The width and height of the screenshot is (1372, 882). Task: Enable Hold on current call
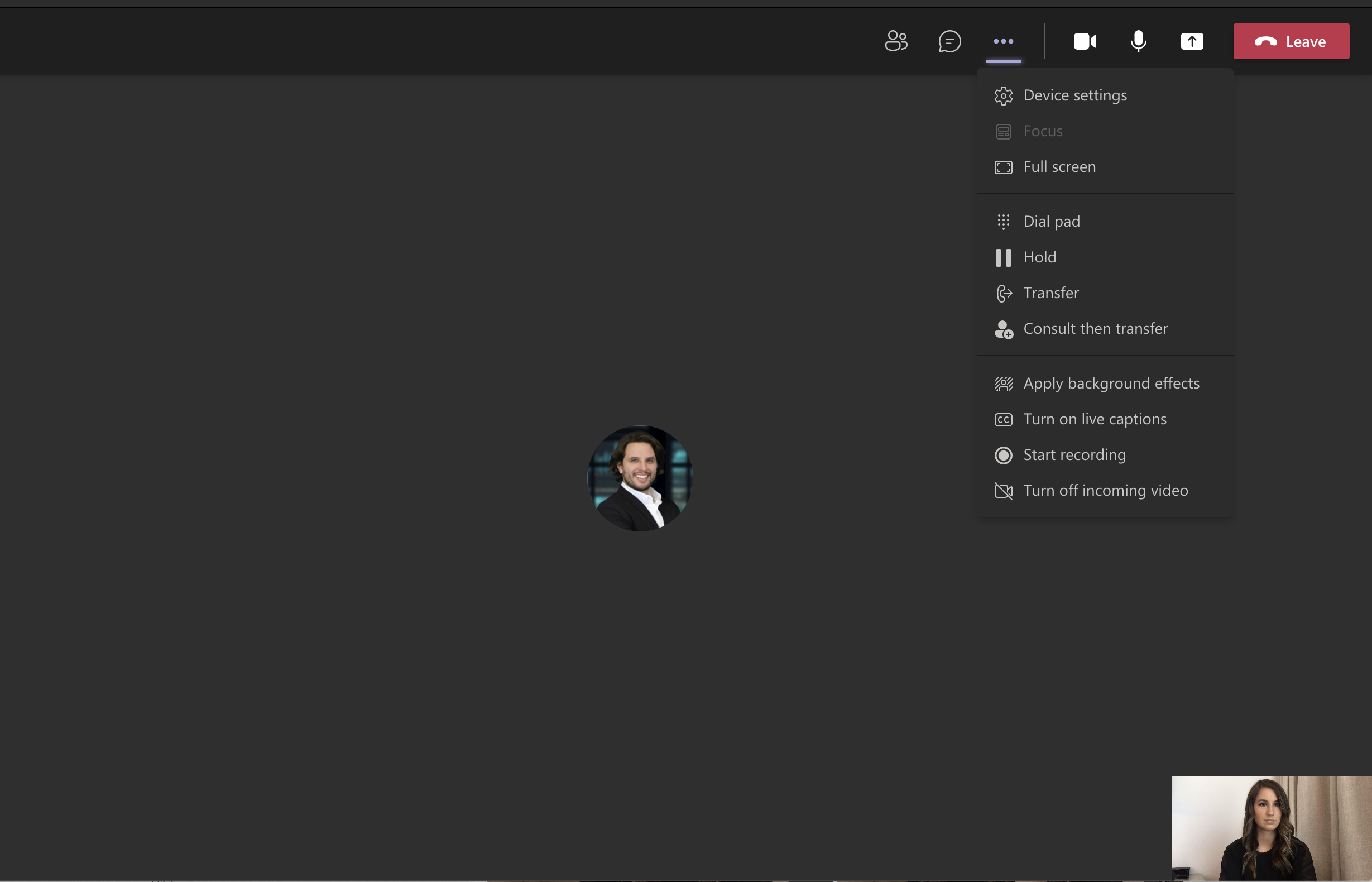pyautogui.click(x=1040, y=256)
